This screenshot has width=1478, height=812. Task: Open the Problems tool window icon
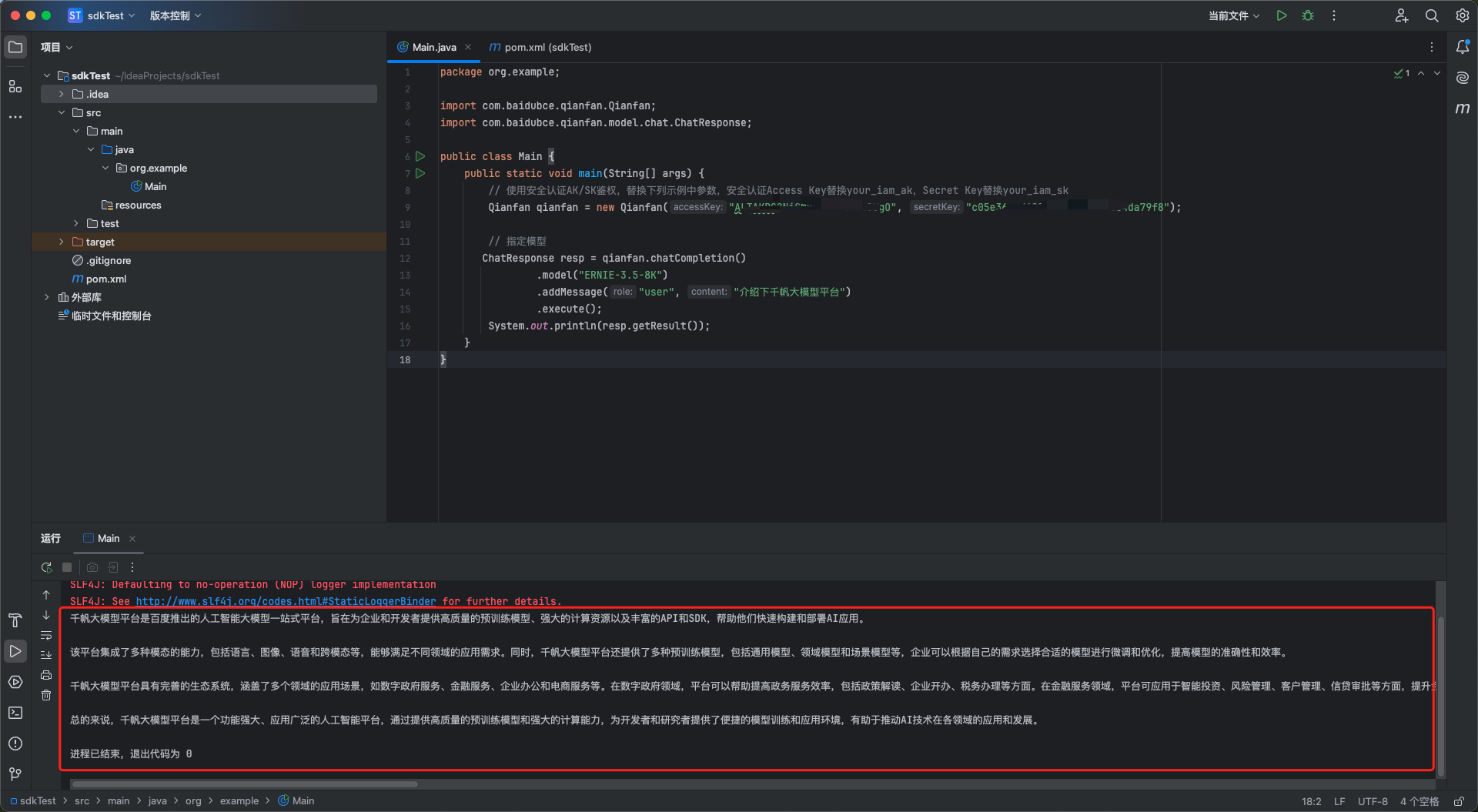click(15, 743)
